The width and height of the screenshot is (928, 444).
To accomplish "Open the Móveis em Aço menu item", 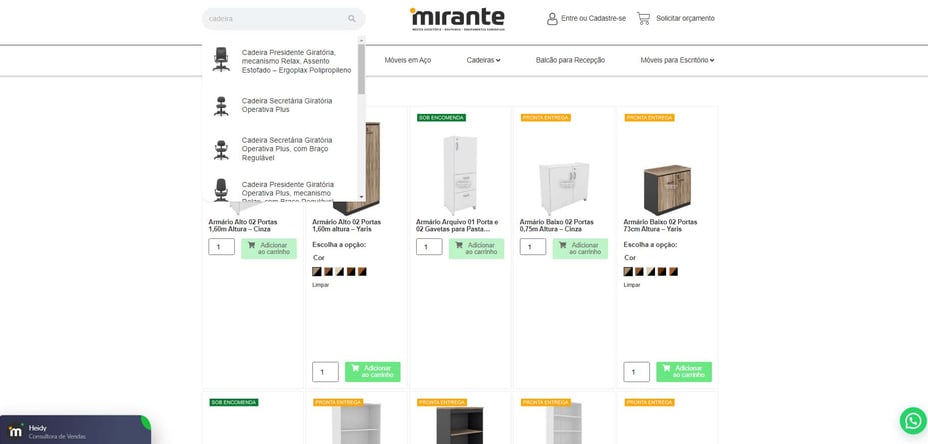I will (408, 60).
